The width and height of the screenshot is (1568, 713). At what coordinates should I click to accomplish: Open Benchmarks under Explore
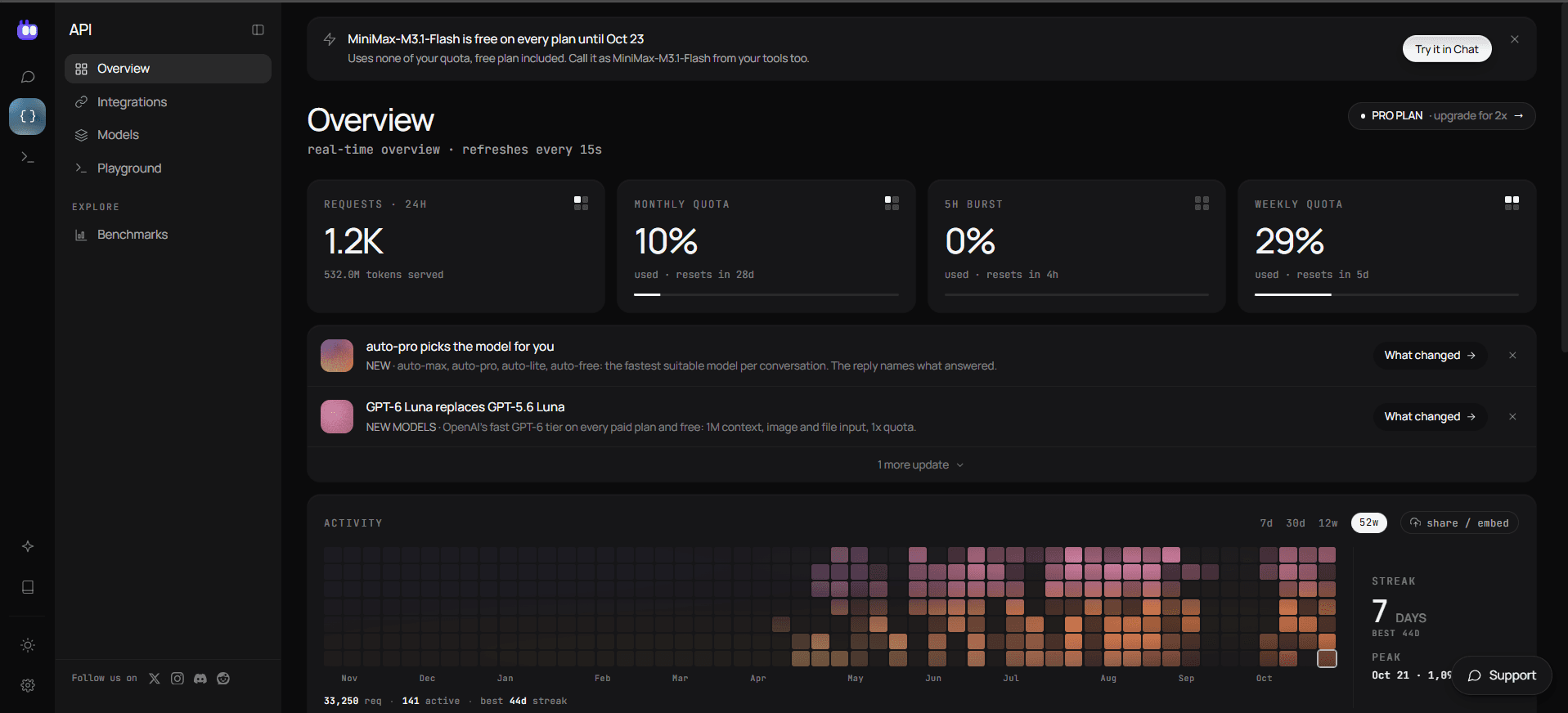click(x=168, y=235)
